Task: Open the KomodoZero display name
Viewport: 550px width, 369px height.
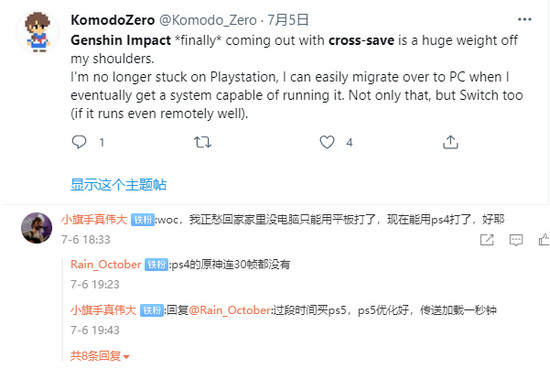Action: click(113, 20)
